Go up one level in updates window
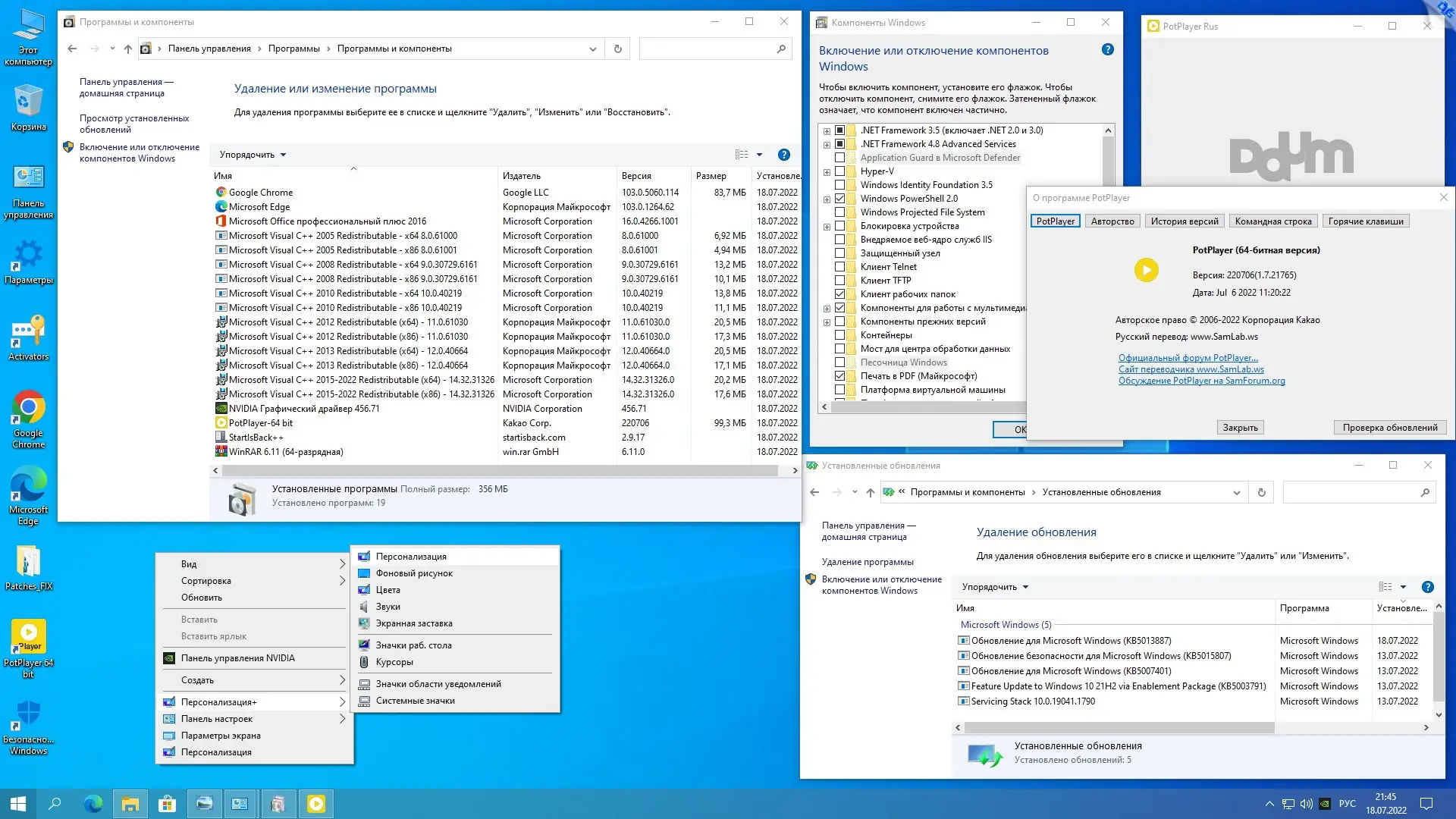The height and width of the screenshot is (819, 1456). point(870,492)
